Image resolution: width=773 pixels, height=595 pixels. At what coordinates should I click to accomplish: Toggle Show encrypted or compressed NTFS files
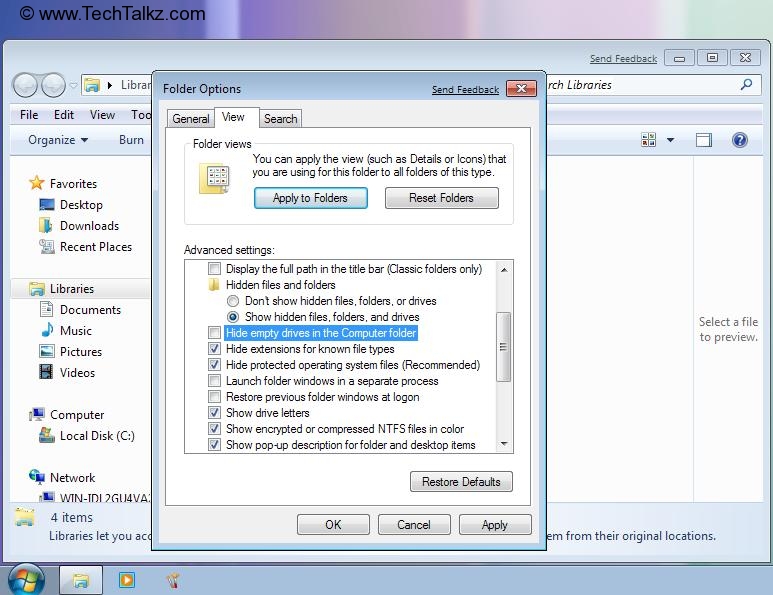click(214, 429)
